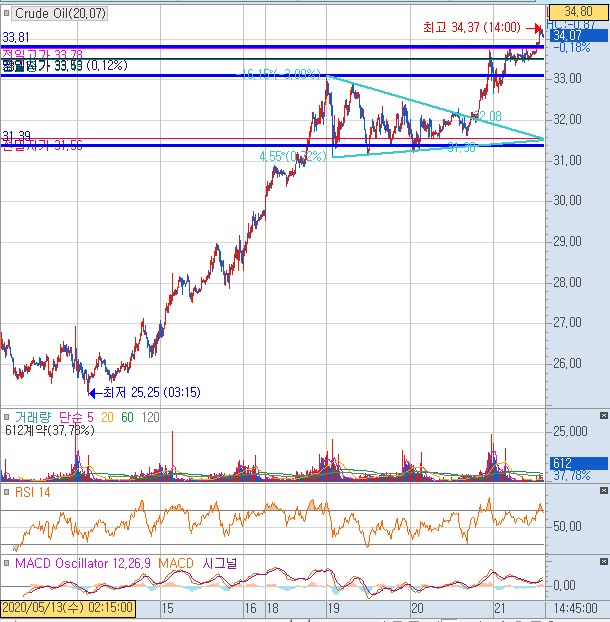Click the square icon beside MACD Oscillator
The width and height of the screenshot is (610, 622).
pos(6,563)
